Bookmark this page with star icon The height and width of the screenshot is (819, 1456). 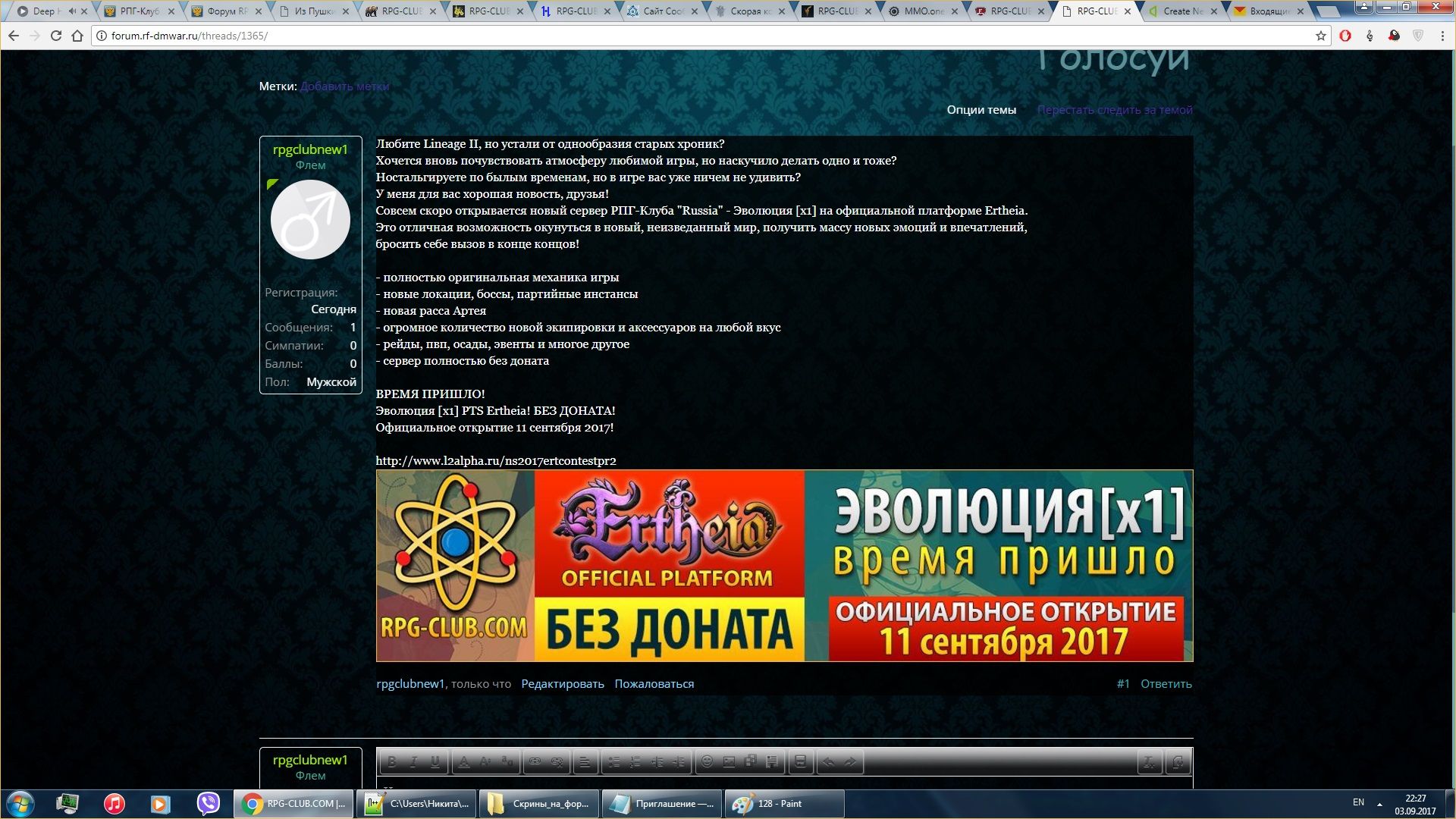pyautogui.click(x=1321, y=36)
